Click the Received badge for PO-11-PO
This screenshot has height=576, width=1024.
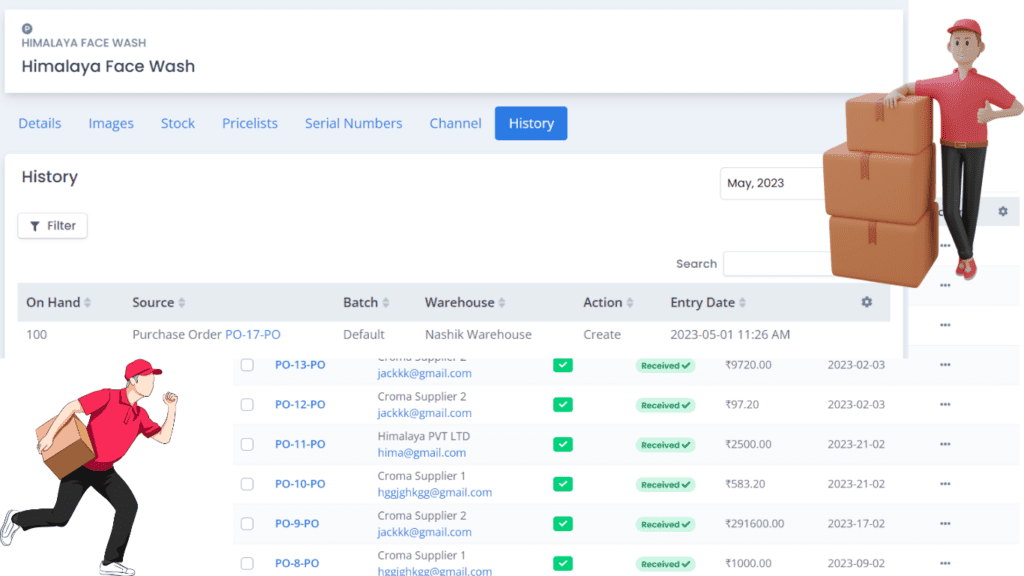(665, 445)
